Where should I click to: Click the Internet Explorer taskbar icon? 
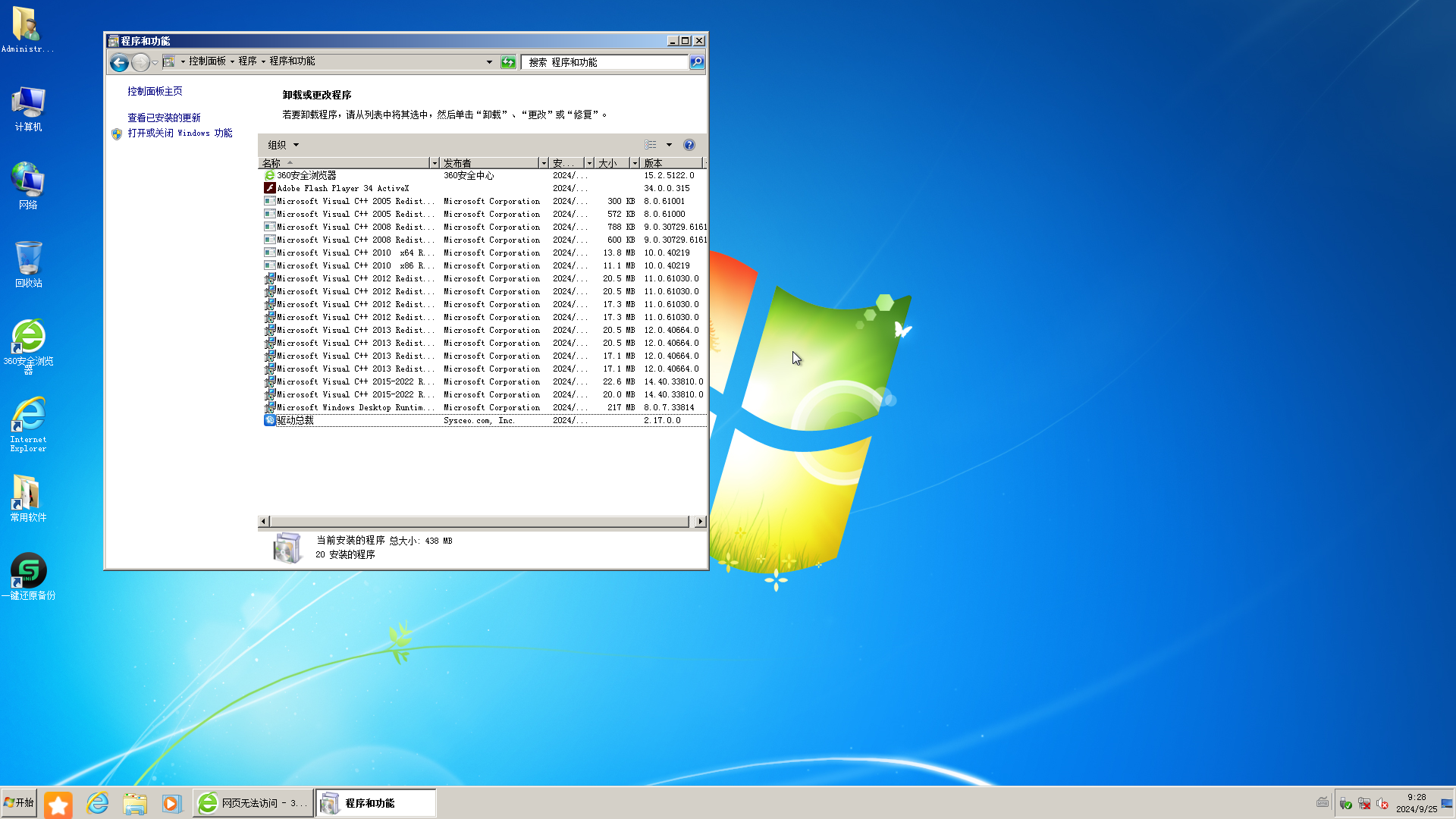point(97,803)
